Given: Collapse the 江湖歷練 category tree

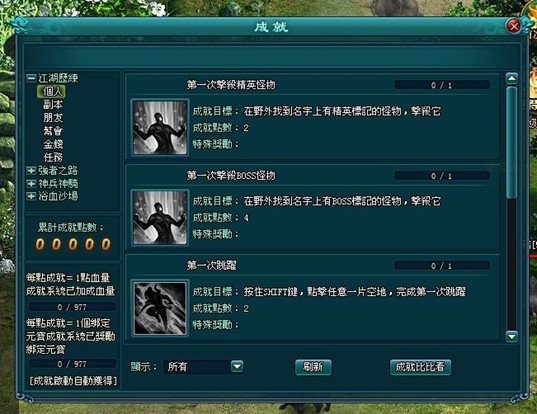Looking at the screenshot, I should point(31,78).
